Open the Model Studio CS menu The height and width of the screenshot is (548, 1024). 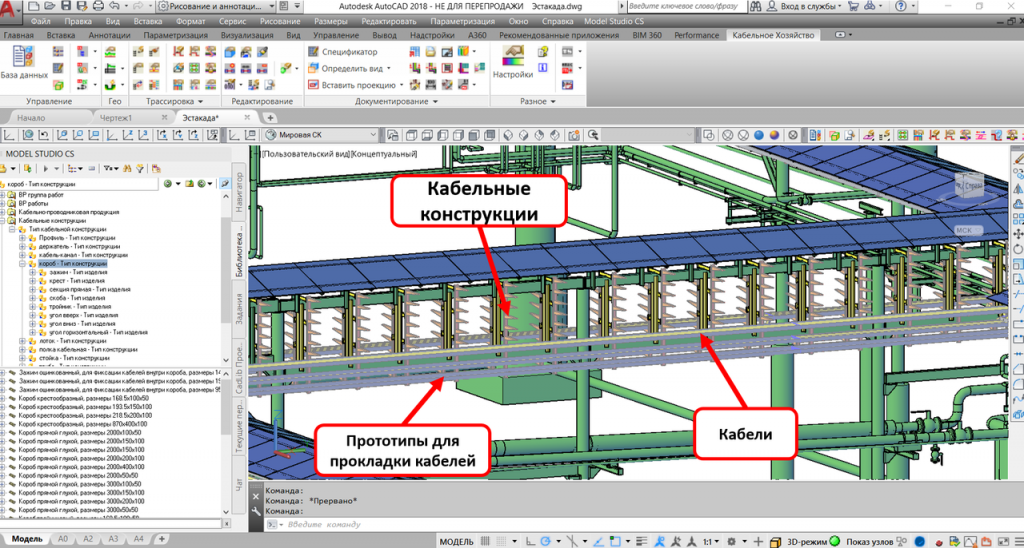614,22
